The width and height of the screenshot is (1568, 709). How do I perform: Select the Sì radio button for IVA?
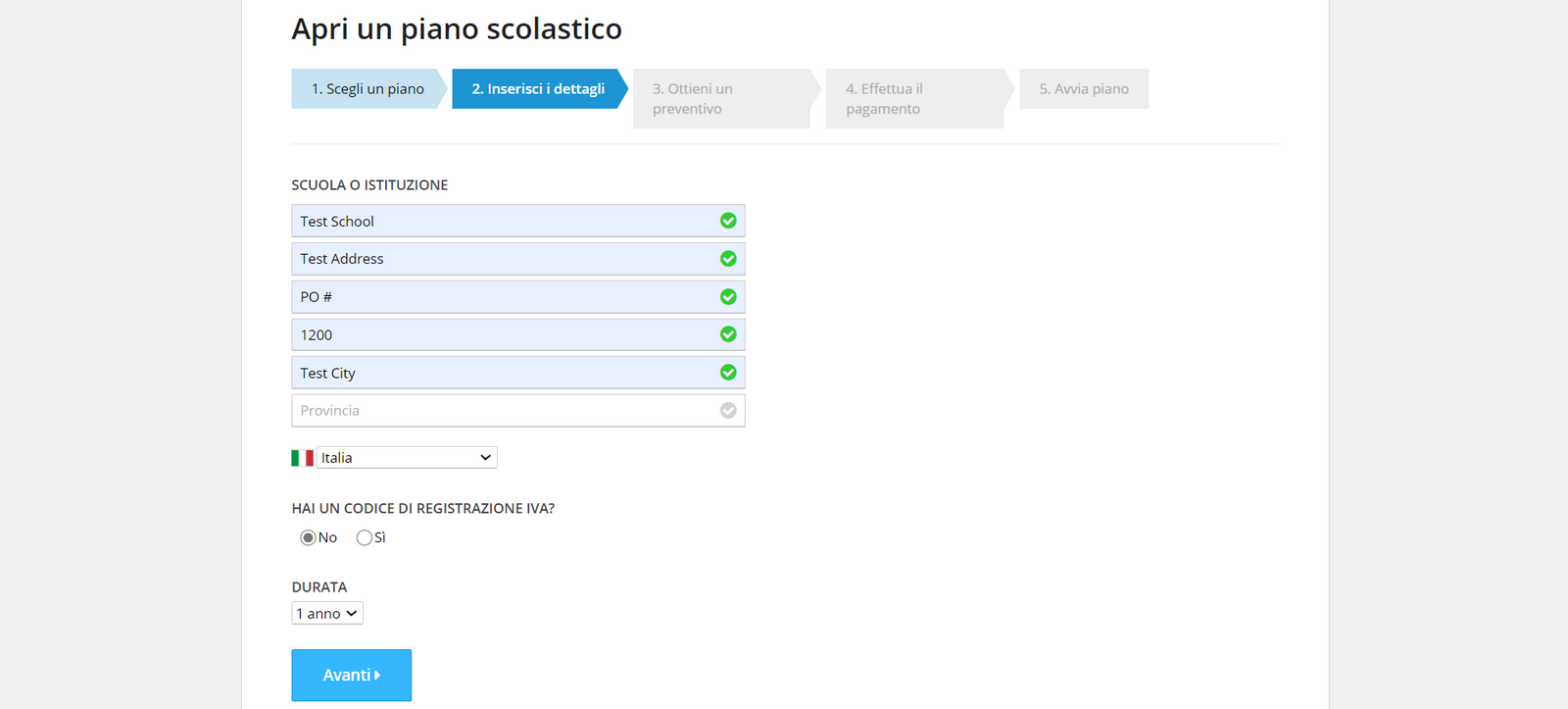click(365, 537)
